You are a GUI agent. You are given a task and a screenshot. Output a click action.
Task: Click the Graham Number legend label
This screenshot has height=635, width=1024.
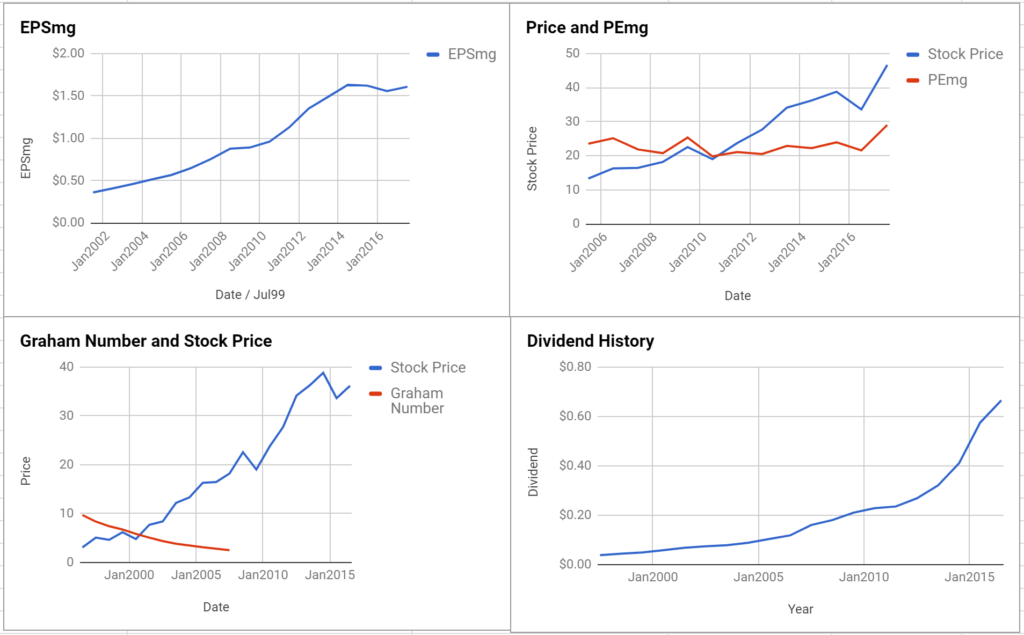pos(417,401)
